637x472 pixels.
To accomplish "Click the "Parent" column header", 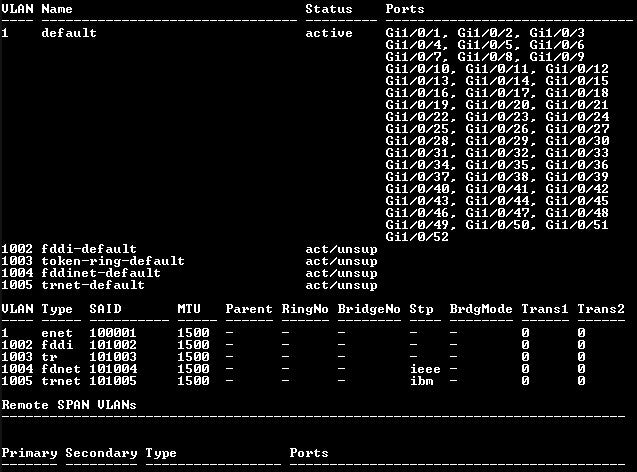I will (249, 309).
